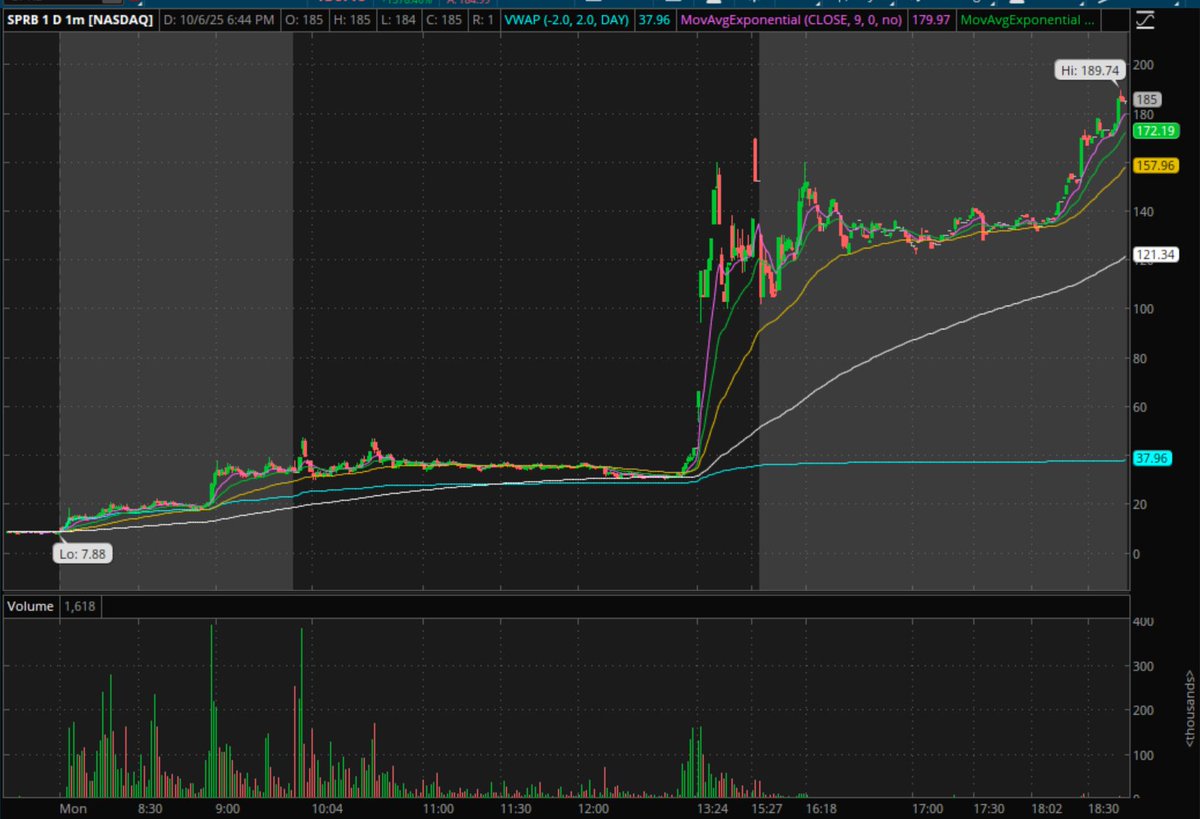Click the 9:00 time axis label
The image size is (1200, 819).
pos(227,807)
